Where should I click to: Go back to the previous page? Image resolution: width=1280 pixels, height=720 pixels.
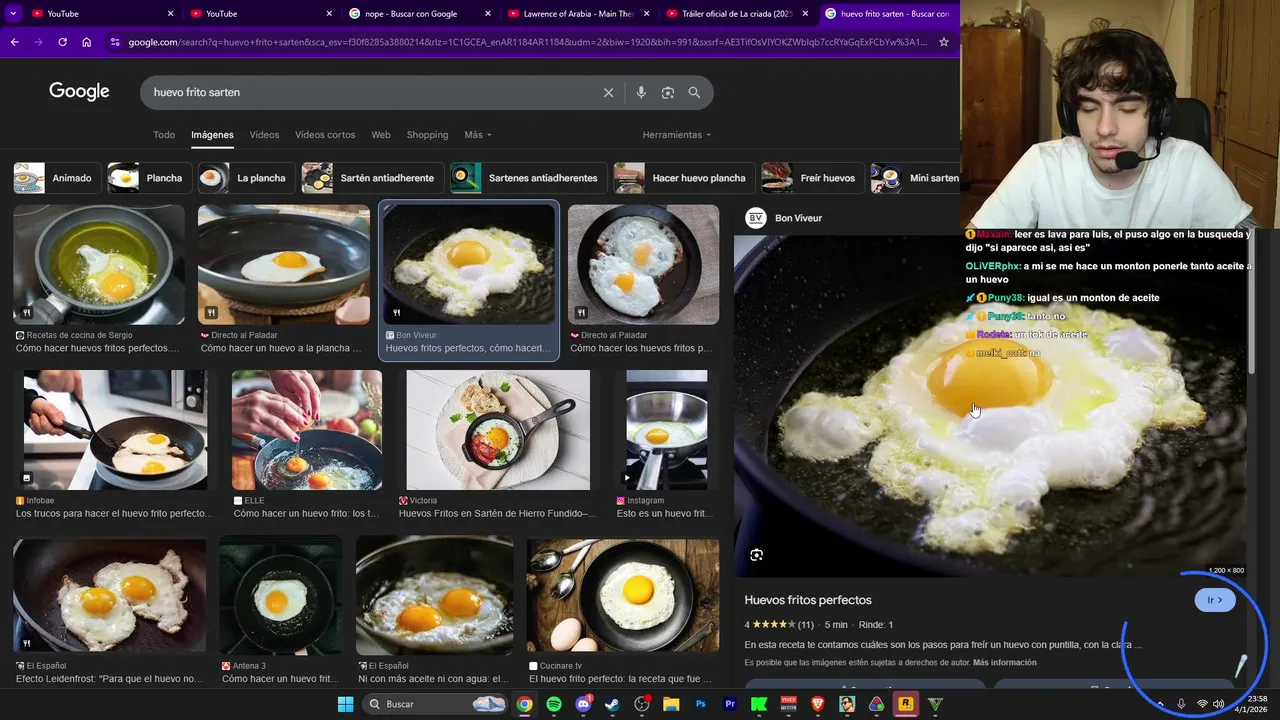[x=14, y=42]
